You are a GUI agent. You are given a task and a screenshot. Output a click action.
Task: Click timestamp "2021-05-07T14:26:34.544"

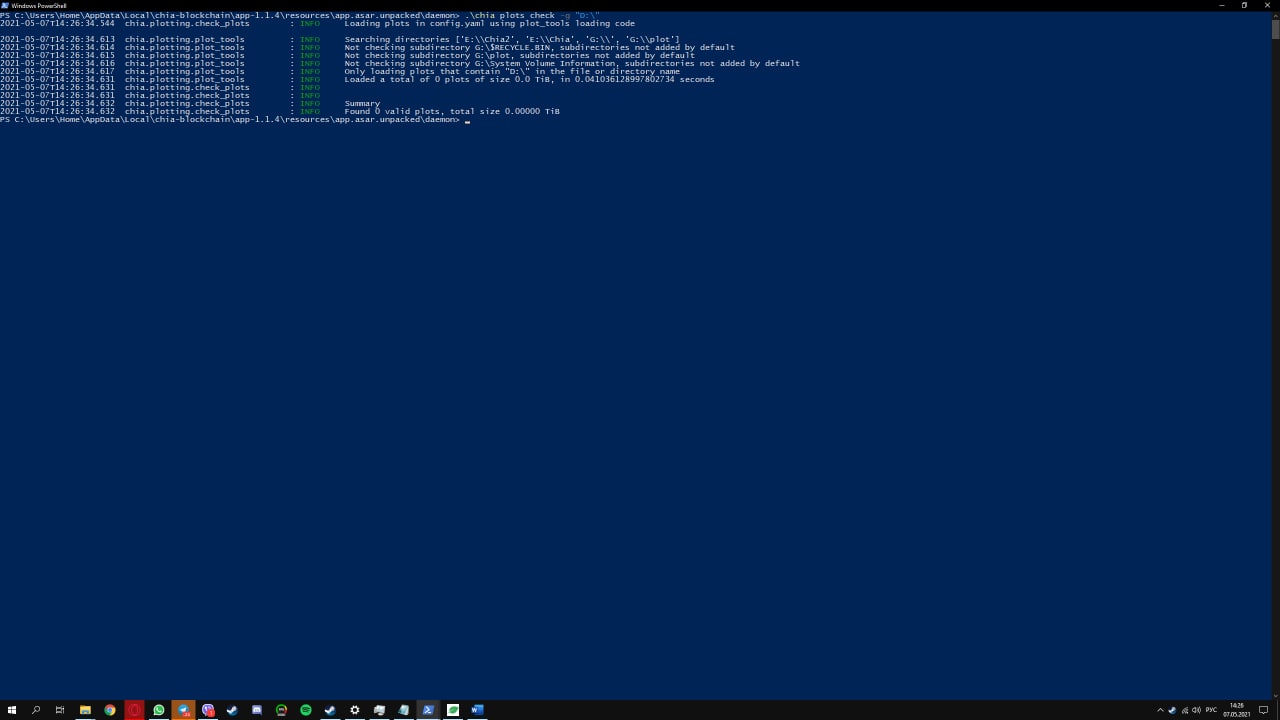click(57, 23)
